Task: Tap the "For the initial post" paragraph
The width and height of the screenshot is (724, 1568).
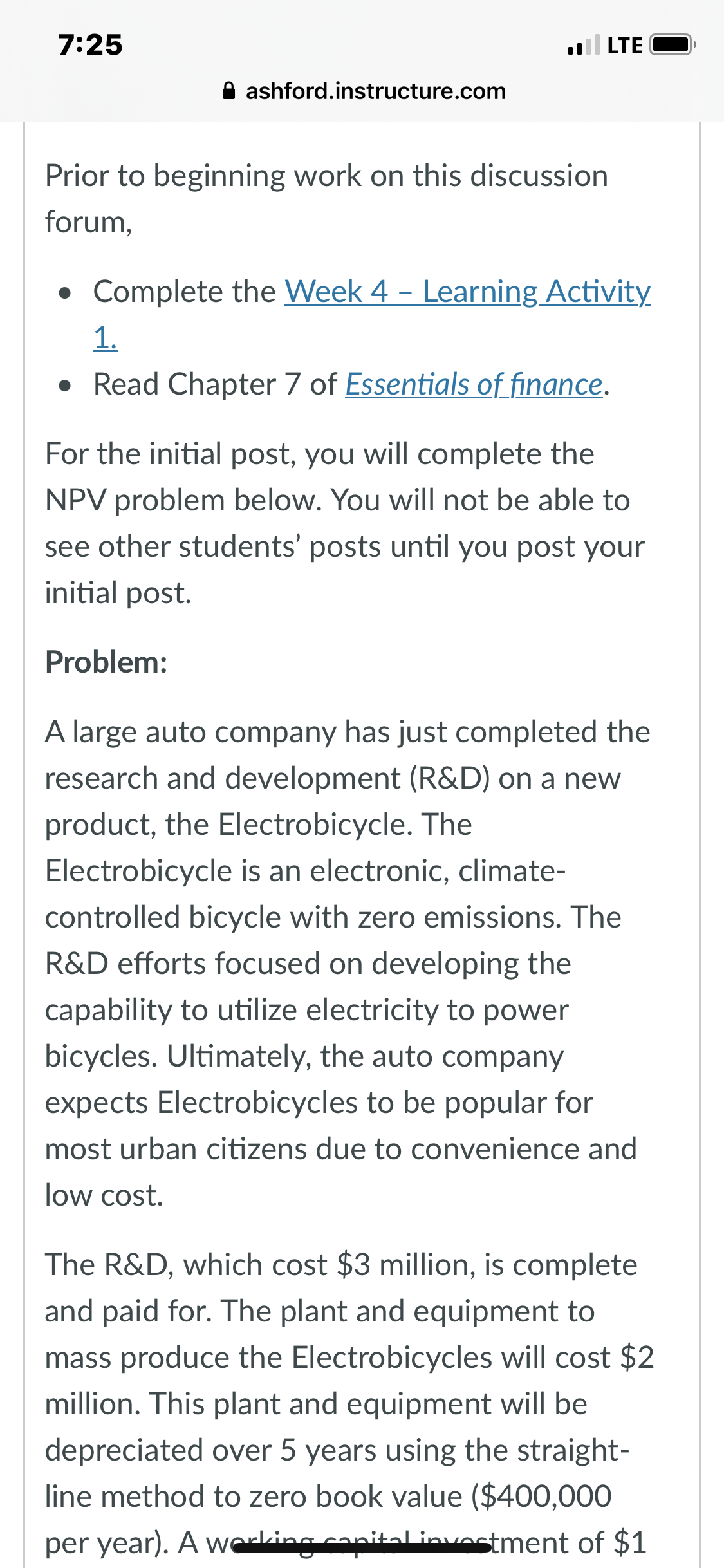Action: coord(345,523)
